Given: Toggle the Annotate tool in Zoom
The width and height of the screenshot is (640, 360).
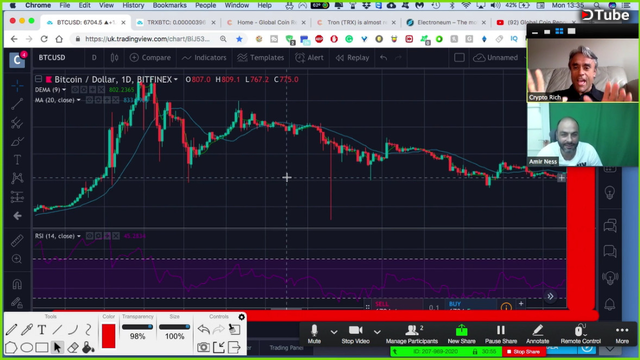Looking at the screenshot, I should pos(538,334).
